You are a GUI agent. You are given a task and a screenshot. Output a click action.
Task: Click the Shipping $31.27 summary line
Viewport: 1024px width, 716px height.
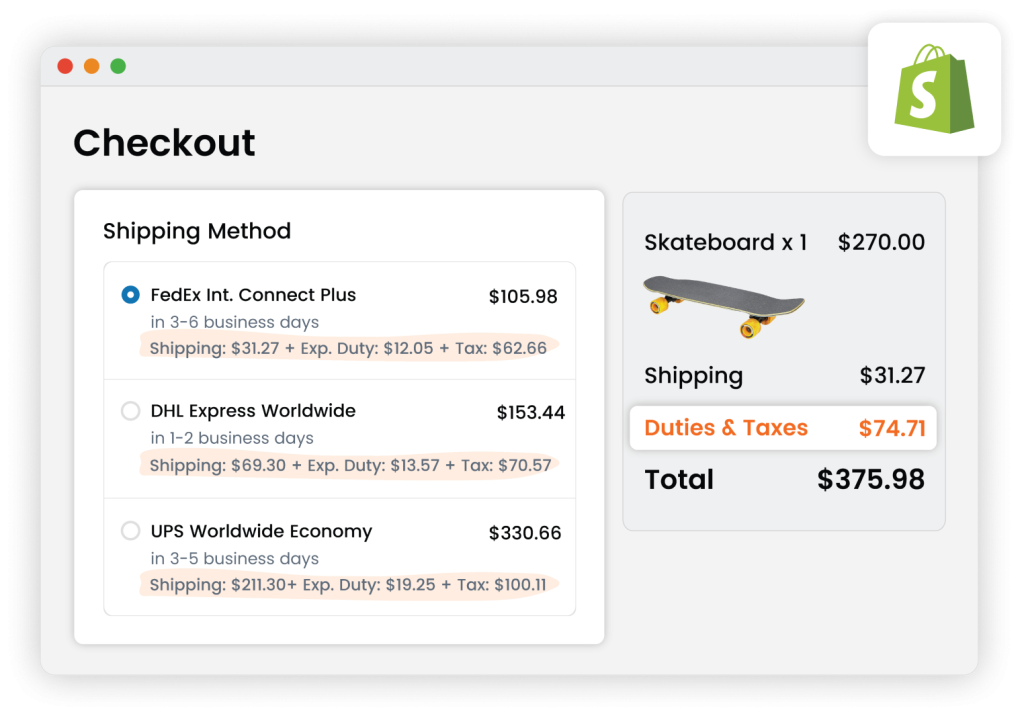784,376
